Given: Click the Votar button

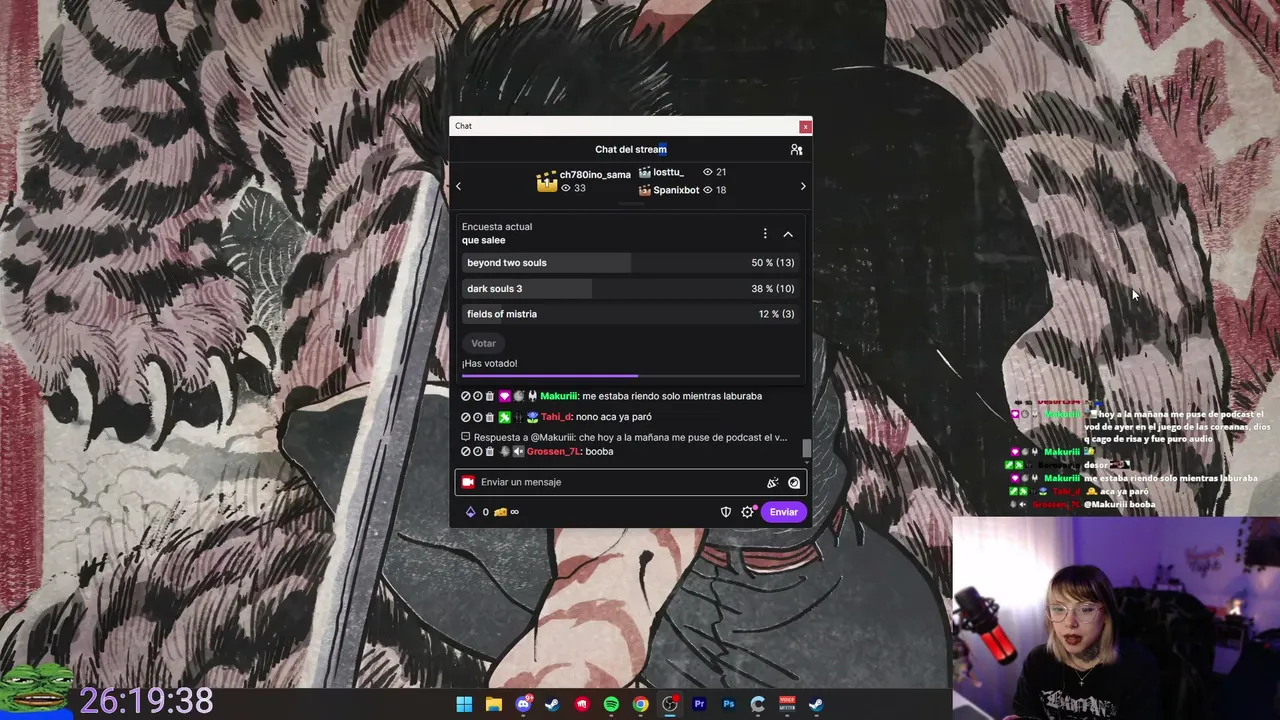Looking at the screenshot, I should (483, 343).
